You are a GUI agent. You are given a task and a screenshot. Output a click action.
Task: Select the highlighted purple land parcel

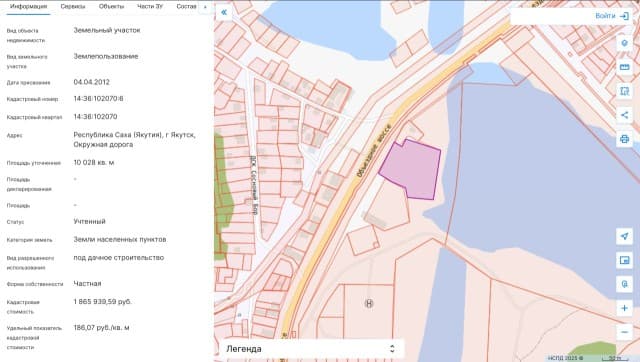tap(412, 169)
